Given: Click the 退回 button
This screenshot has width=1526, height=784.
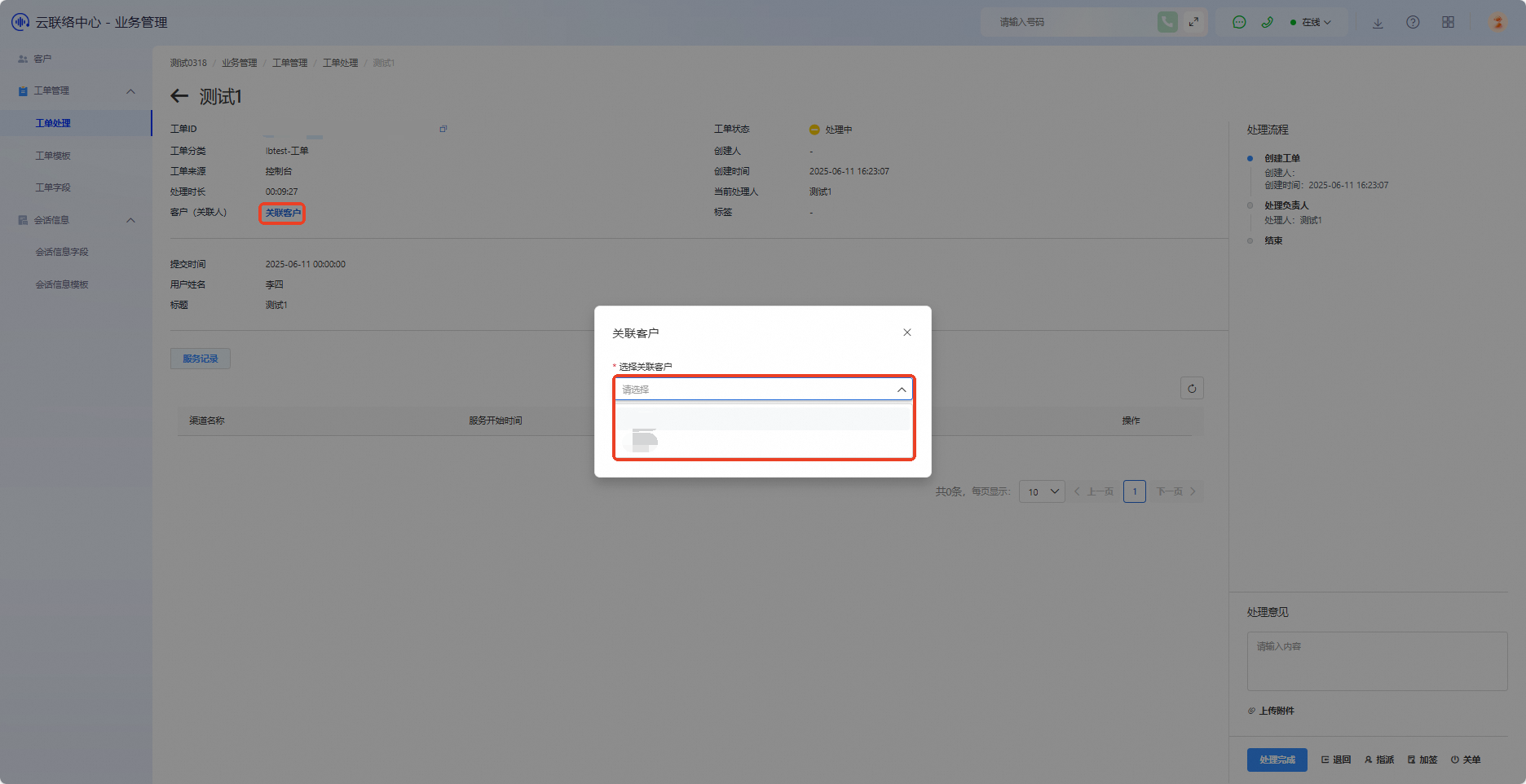Looking at the screenshot, I should (1336, 760).
